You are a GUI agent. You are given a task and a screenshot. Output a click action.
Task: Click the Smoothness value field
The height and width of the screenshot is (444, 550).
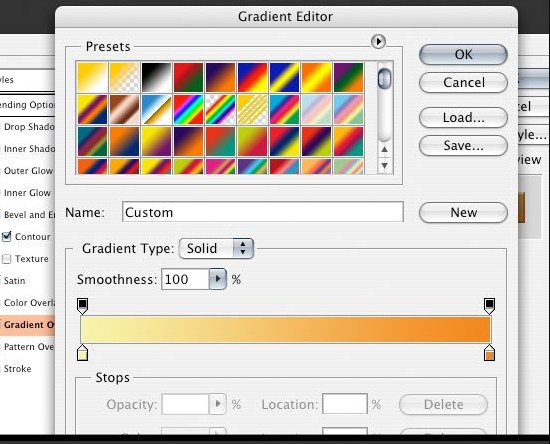tap(185, 279)
